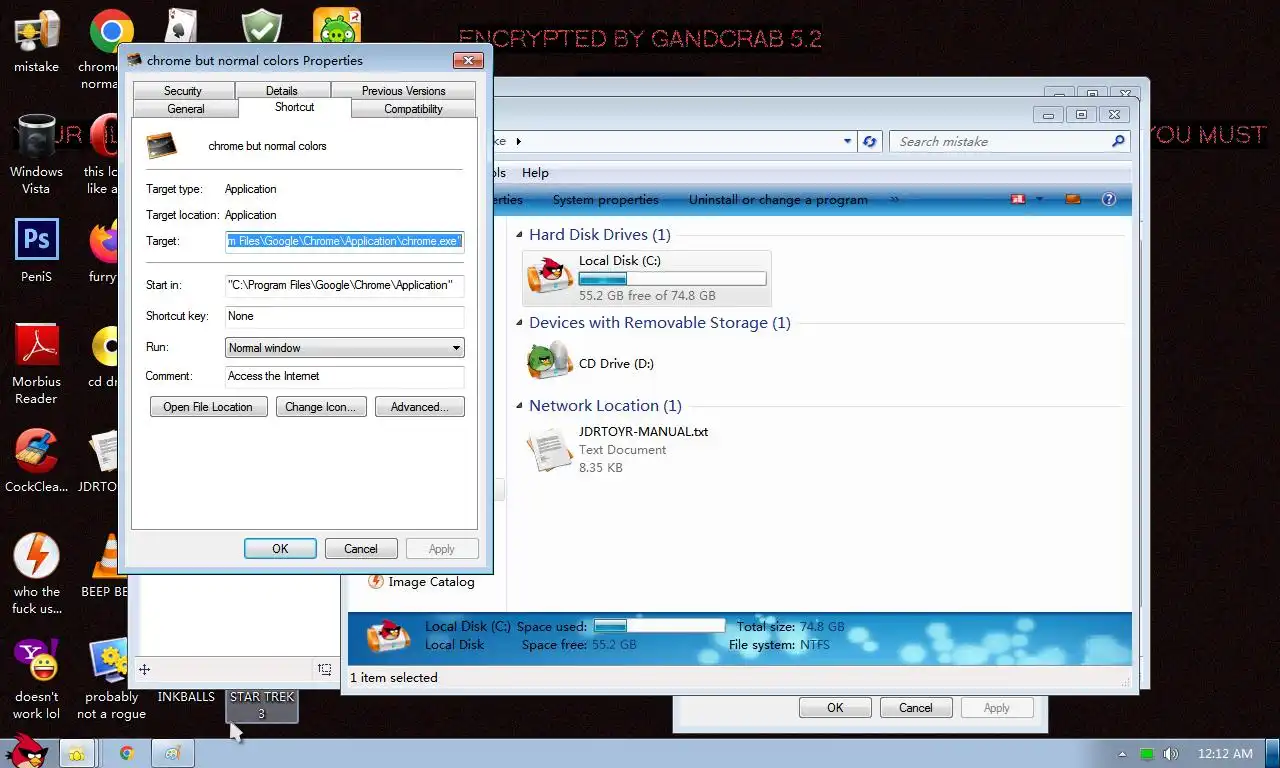Toggle the preview pane icon in Explorer

point(1073,199)
